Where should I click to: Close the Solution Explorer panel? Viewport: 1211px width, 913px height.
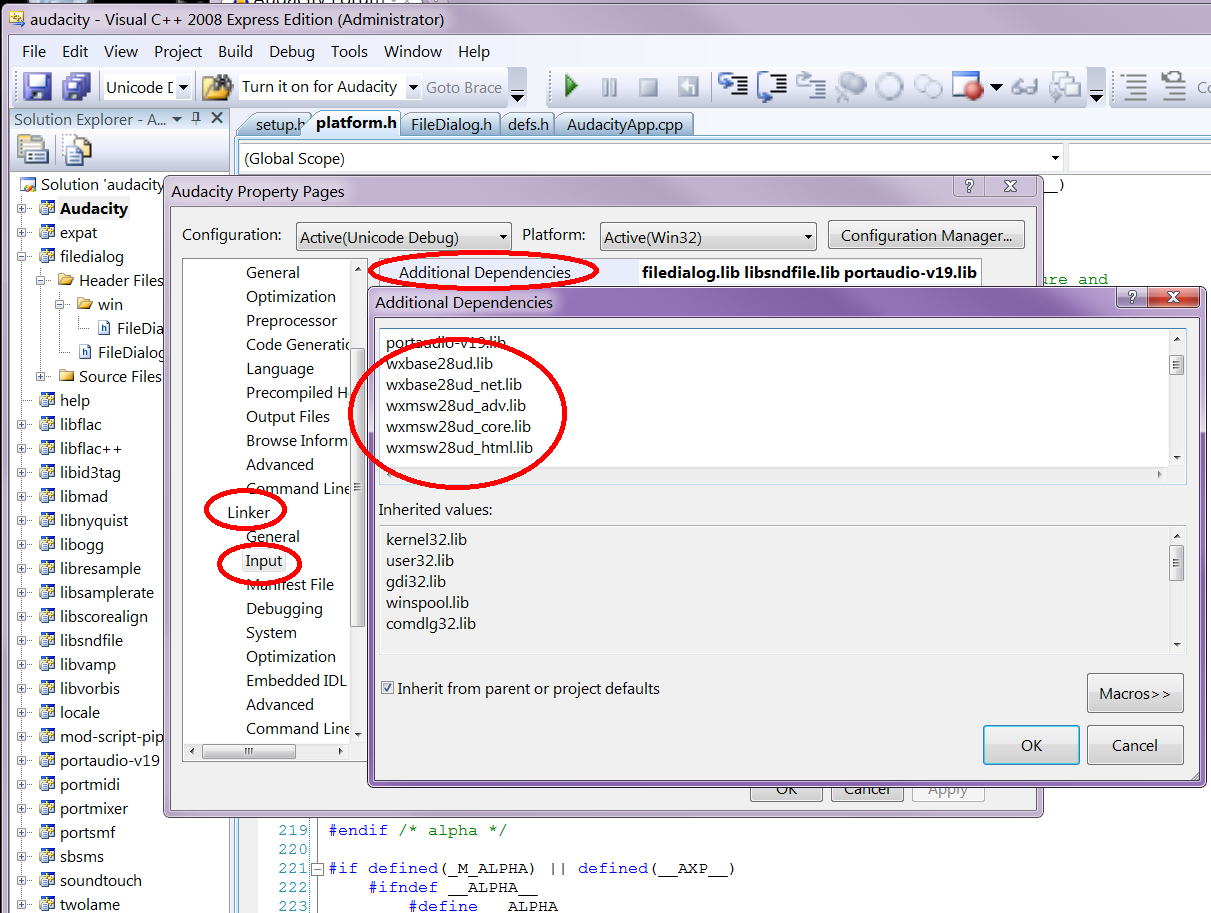pos(217,119)
